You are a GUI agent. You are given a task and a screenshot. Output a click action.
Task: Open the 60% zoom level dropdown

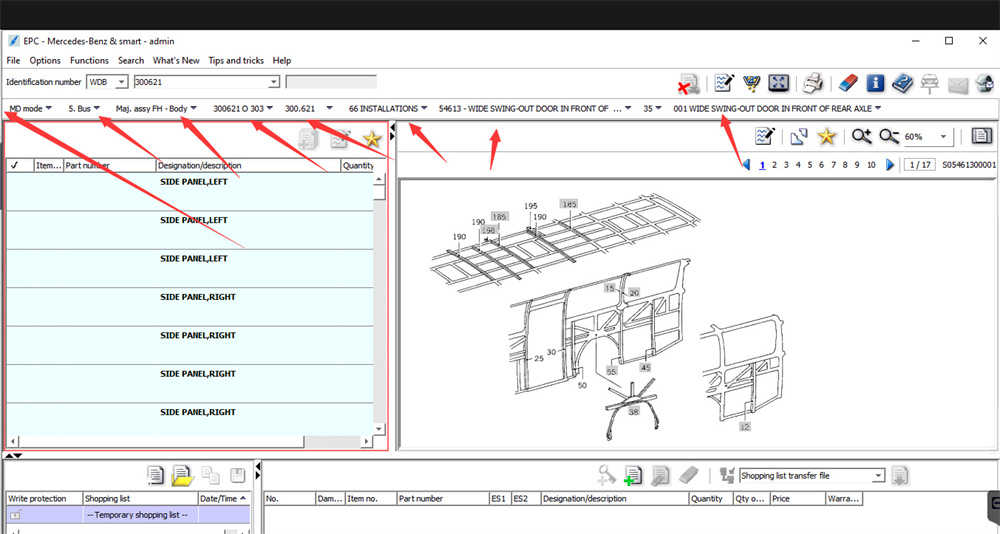943,137
